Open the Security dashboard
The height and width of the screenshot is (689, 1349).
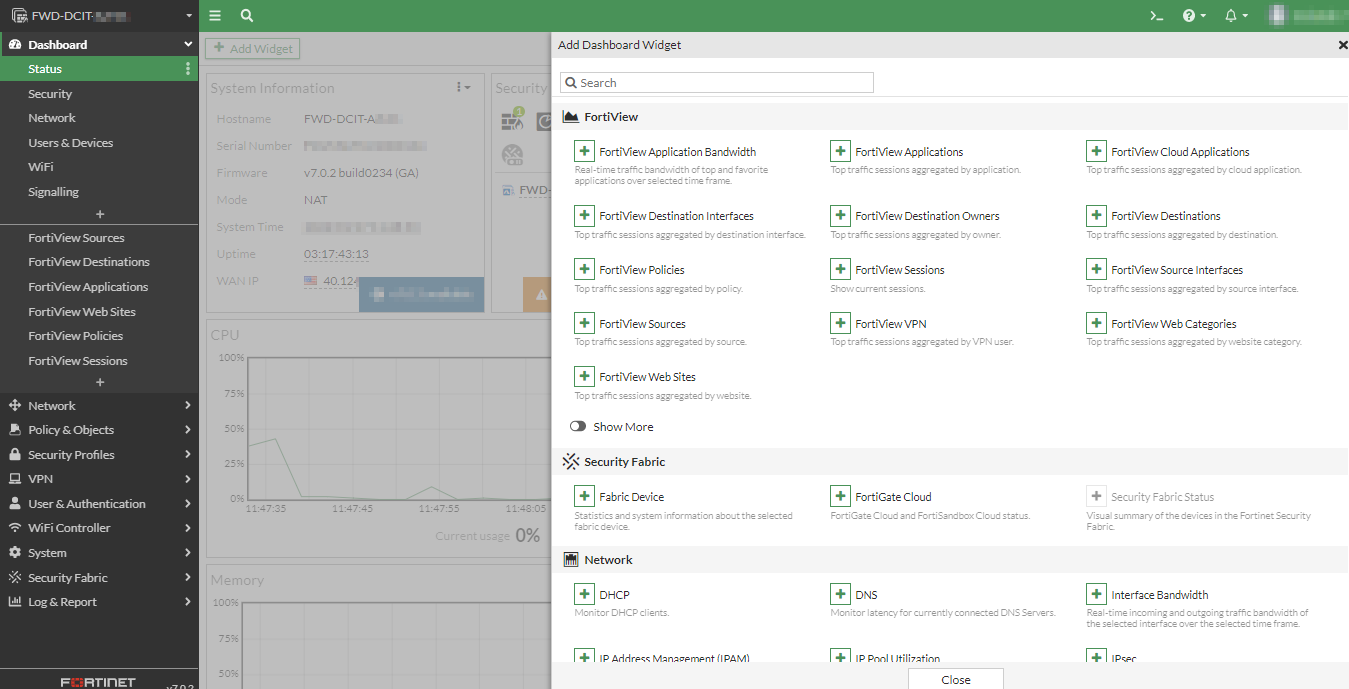[50, 93]
